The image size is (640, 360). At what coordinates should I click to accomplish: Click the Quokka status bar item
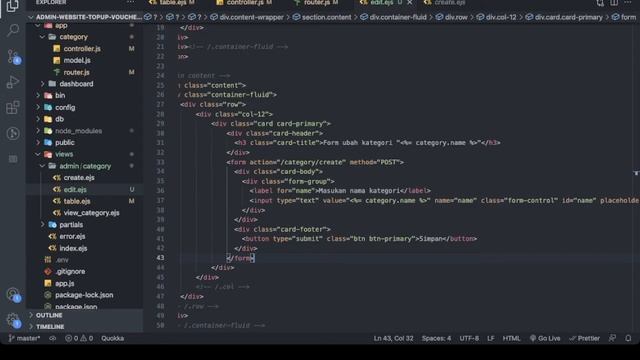tap(113, 338)
